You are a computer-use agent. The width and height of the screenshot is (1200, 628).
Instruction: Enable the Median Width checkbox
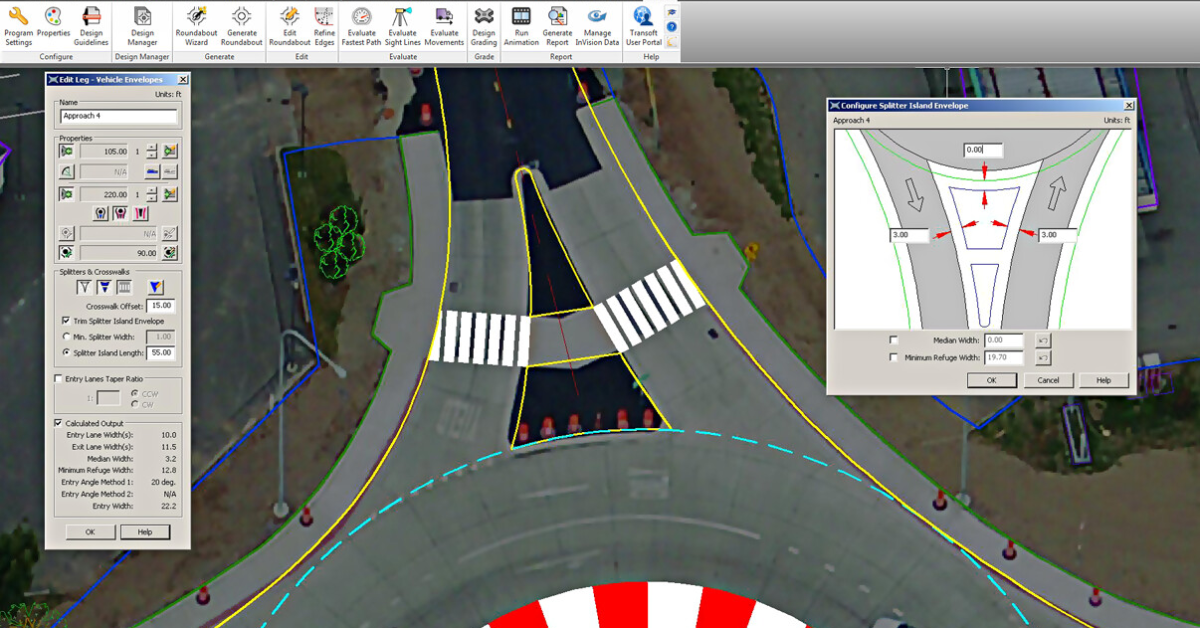click(894, 341)
